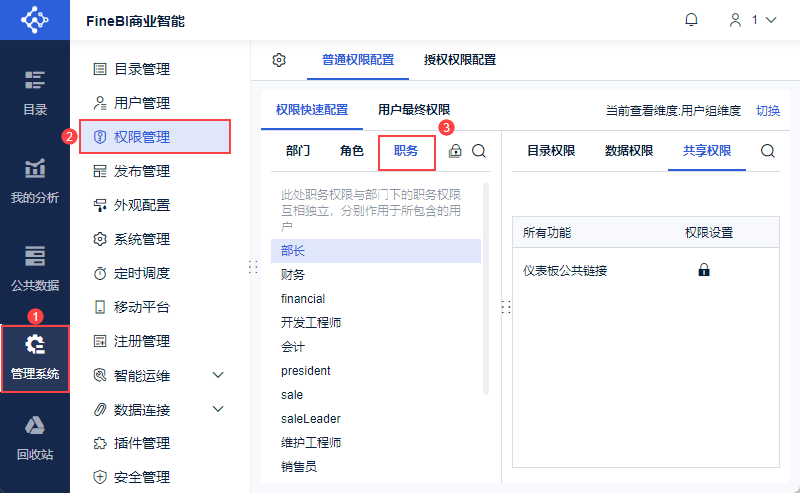Expand the 数据连接 menu
Image resolution: width=800 pixels, height=493 pixels.
coord(219,409)
